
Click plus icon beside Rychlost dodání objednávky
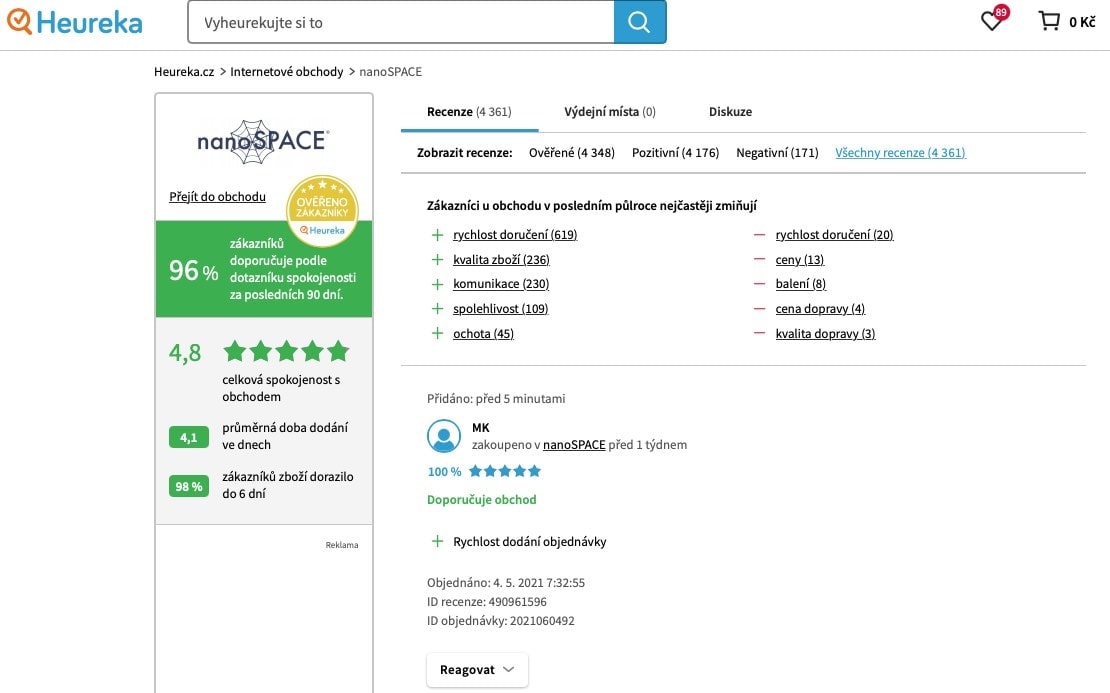tap(437, 541)
